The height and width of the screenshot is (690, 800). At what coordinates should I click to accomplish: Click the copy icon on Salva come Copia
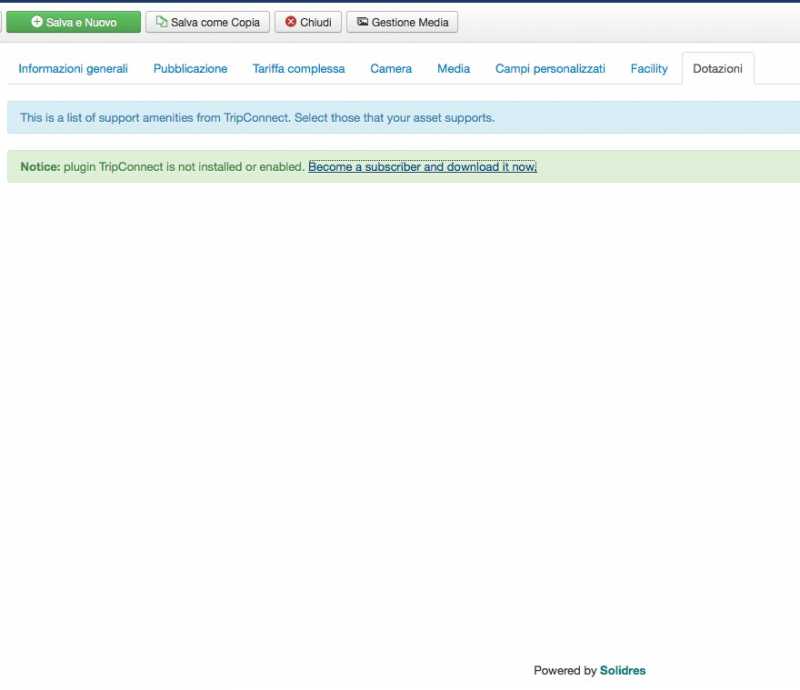tap(161, 22)
